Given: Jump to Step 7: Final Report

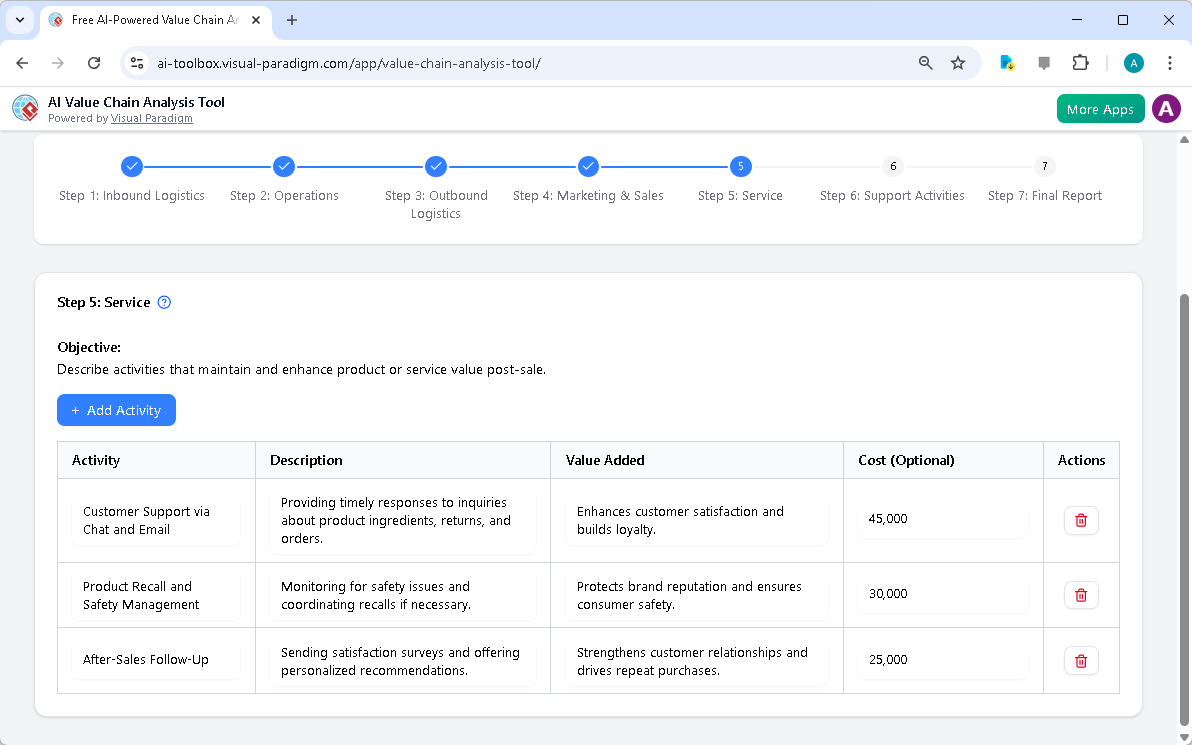Looking at the screenshot, I should pyautogui.click(x=1044, y=166).
